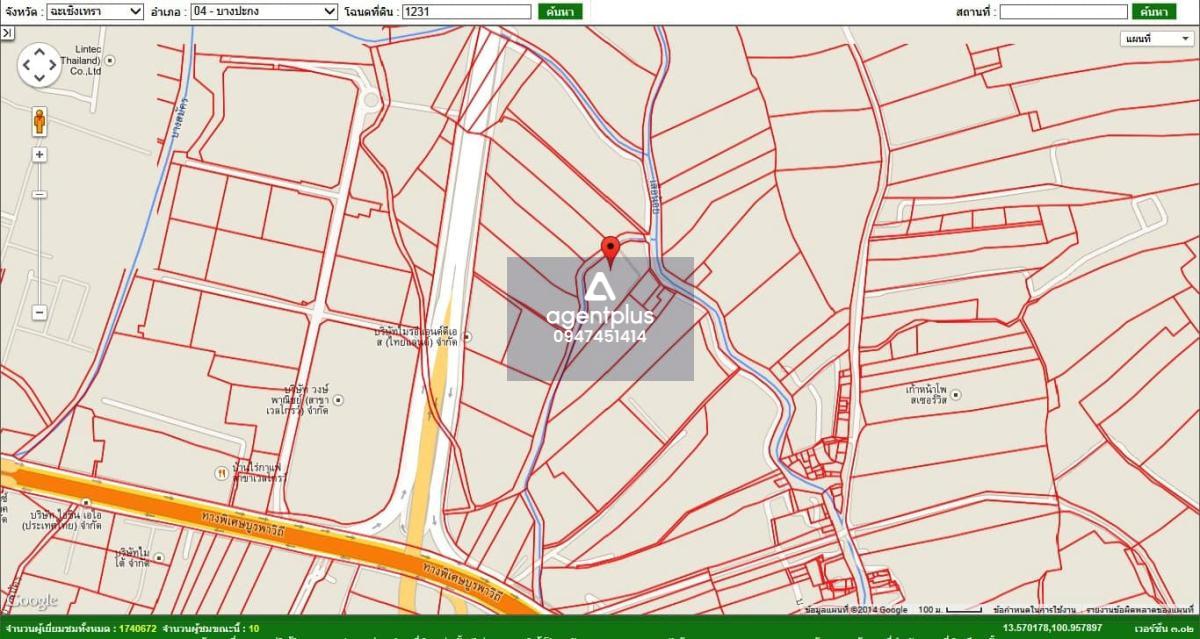Click the สถานที่ place search field

[x=1063, y=12]
